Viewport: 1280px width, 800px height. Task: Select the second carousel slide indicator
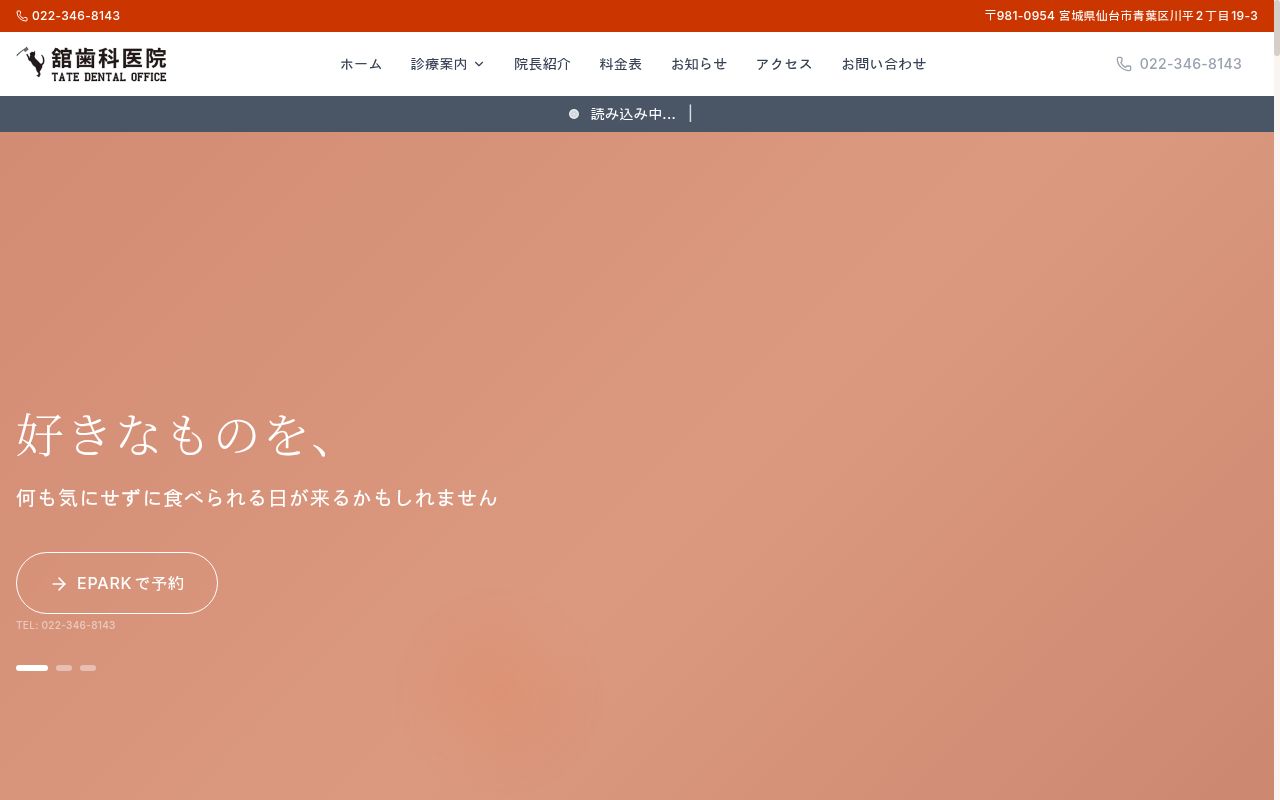pos(64,668)
